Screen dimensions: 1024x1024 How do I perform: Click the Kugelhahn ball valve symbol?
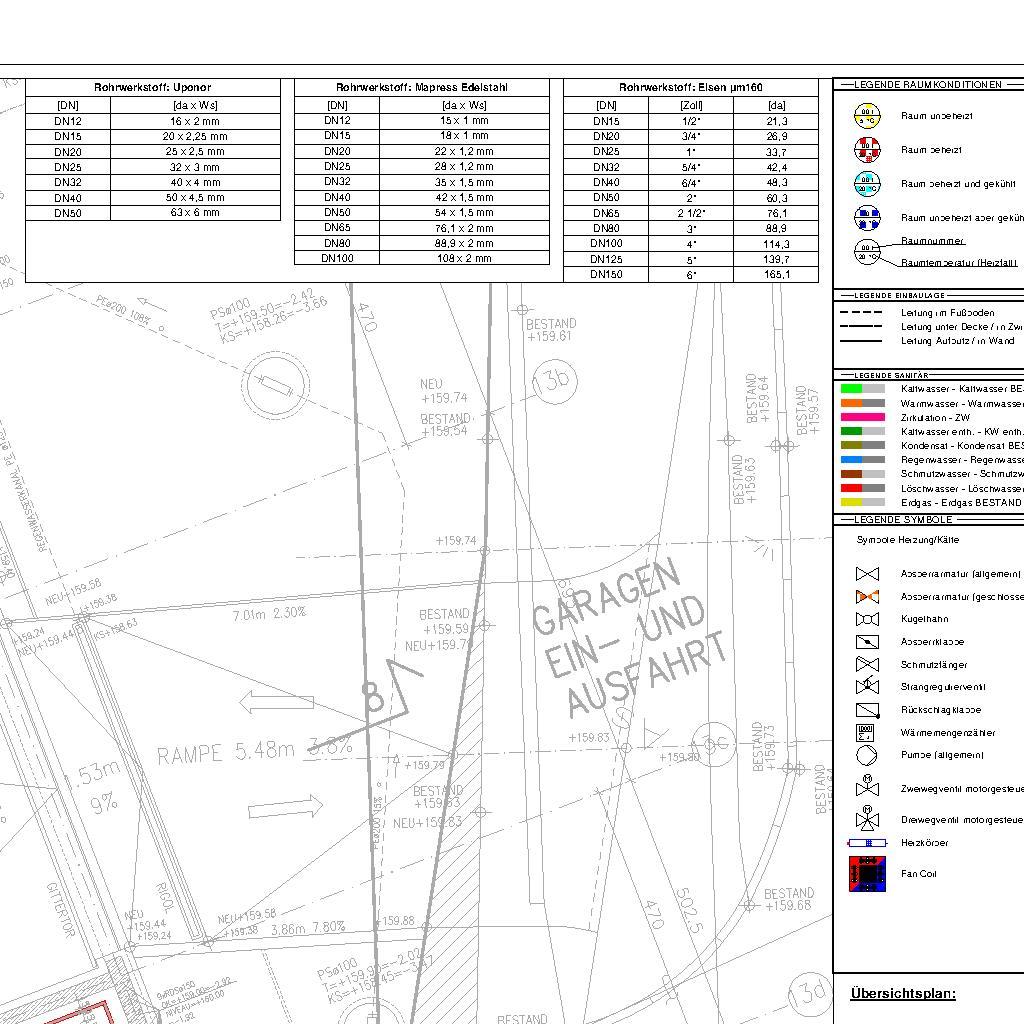click(866, 620)
